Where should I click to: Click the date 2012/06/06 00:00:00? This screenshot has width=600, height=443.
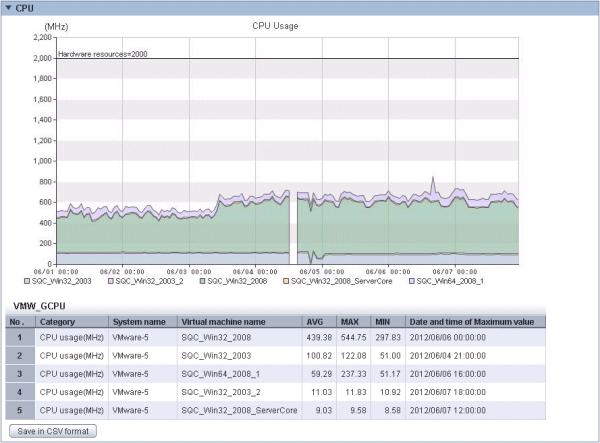pos(448,337)
